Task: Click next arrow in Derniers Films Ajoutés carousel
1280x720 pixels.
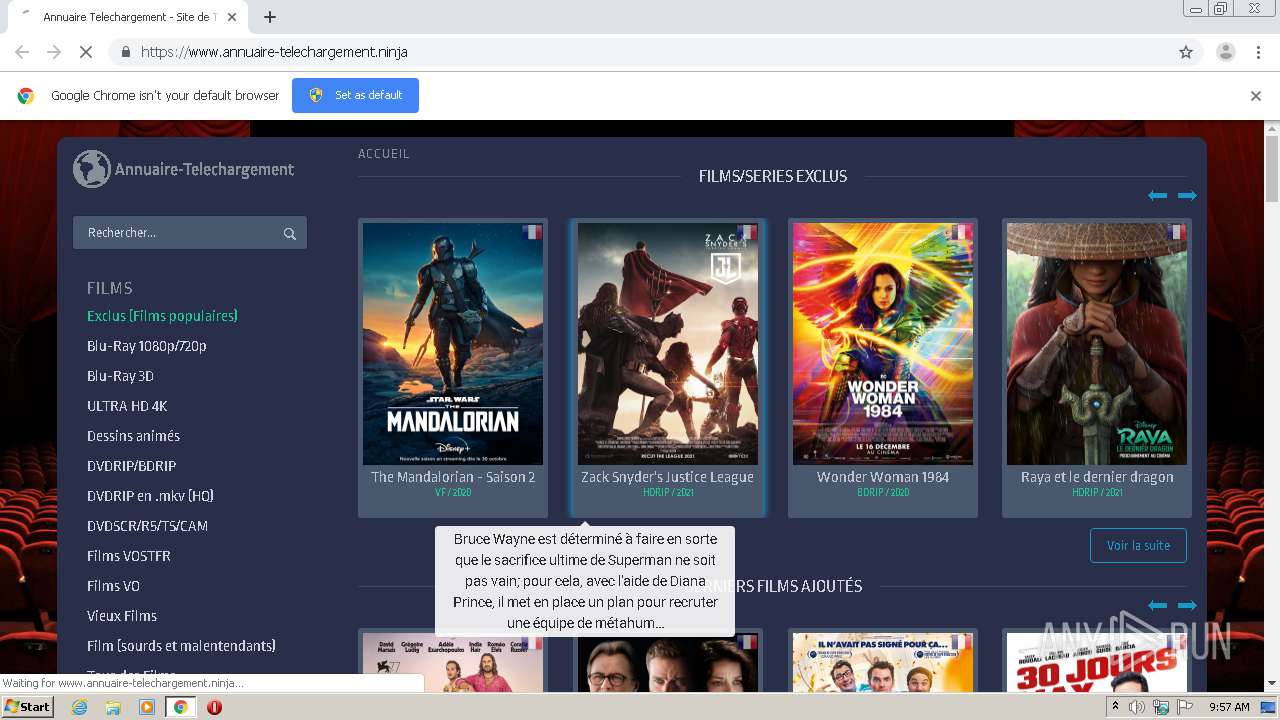Action: [x=1187, y=605]
